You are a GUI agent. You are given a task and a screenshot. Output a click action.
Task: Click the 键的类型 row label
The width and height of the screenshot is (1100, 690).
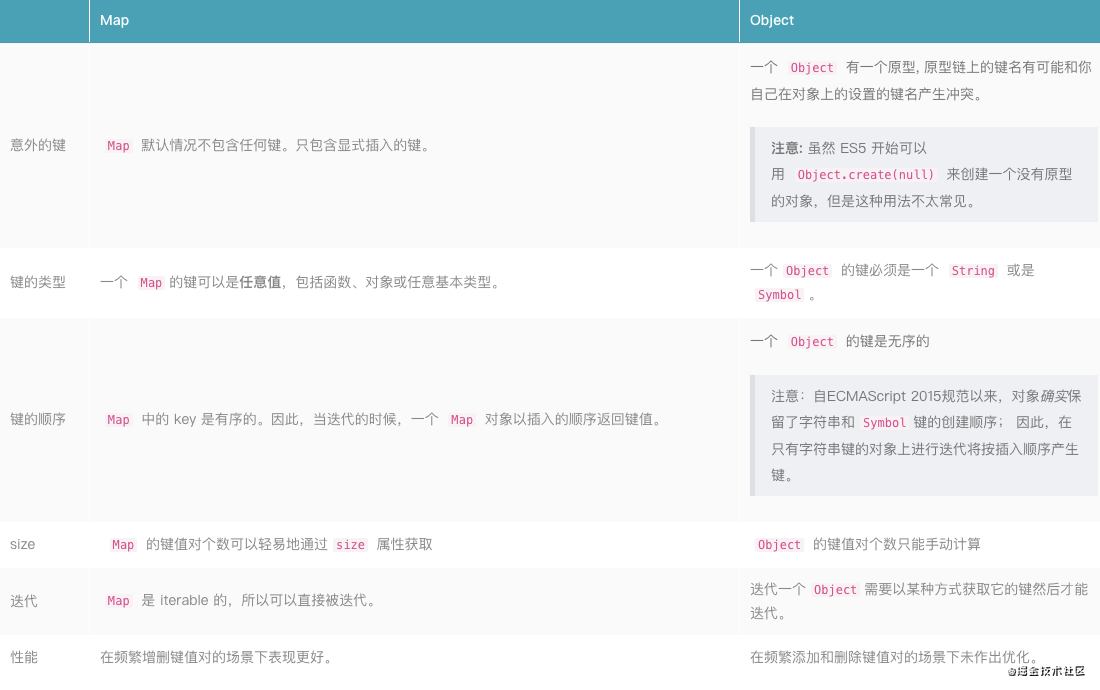38,282
